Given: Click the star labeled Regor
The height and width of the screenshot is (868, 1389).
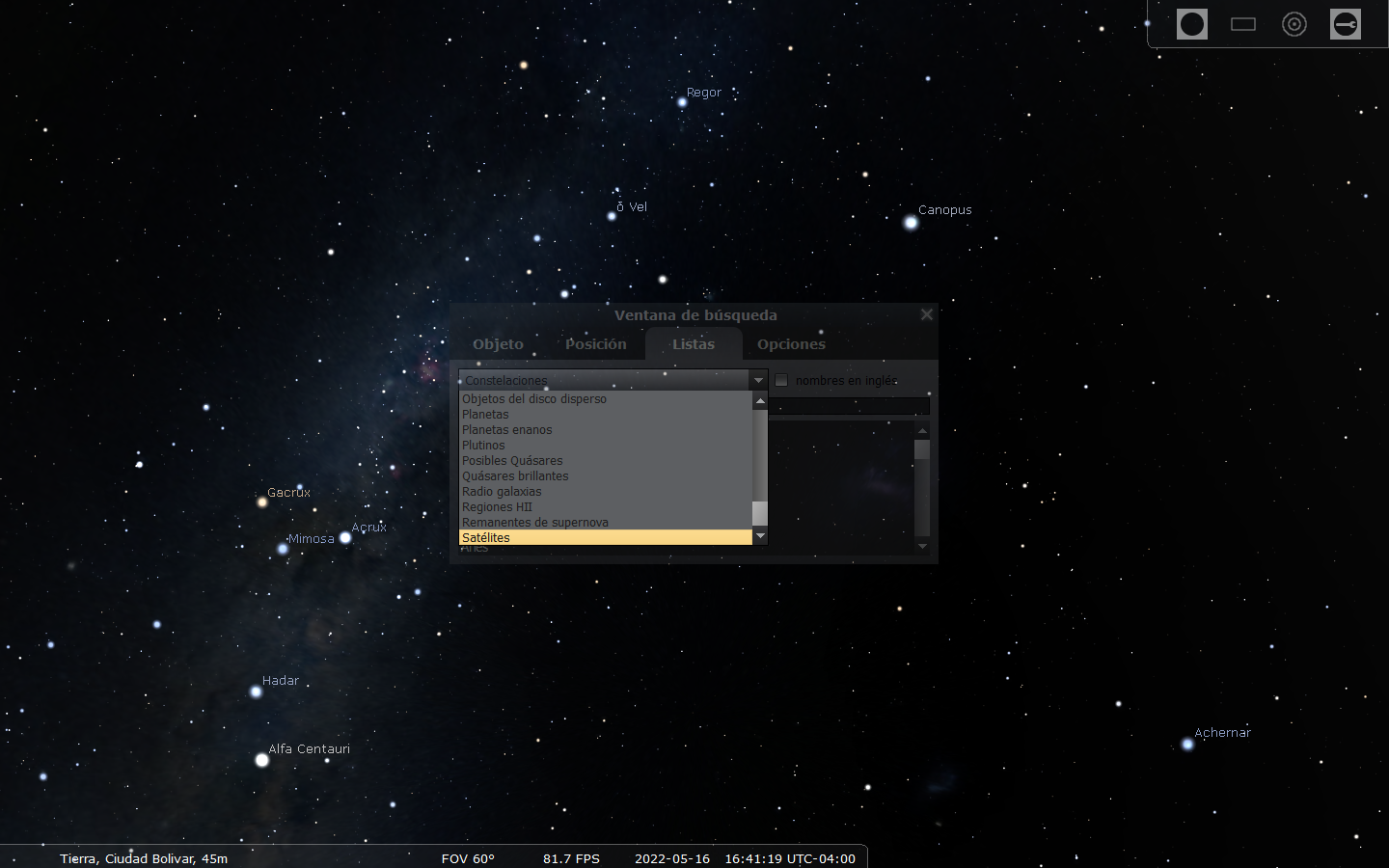Looking at the screenshot, I should (x=682, y=102).
